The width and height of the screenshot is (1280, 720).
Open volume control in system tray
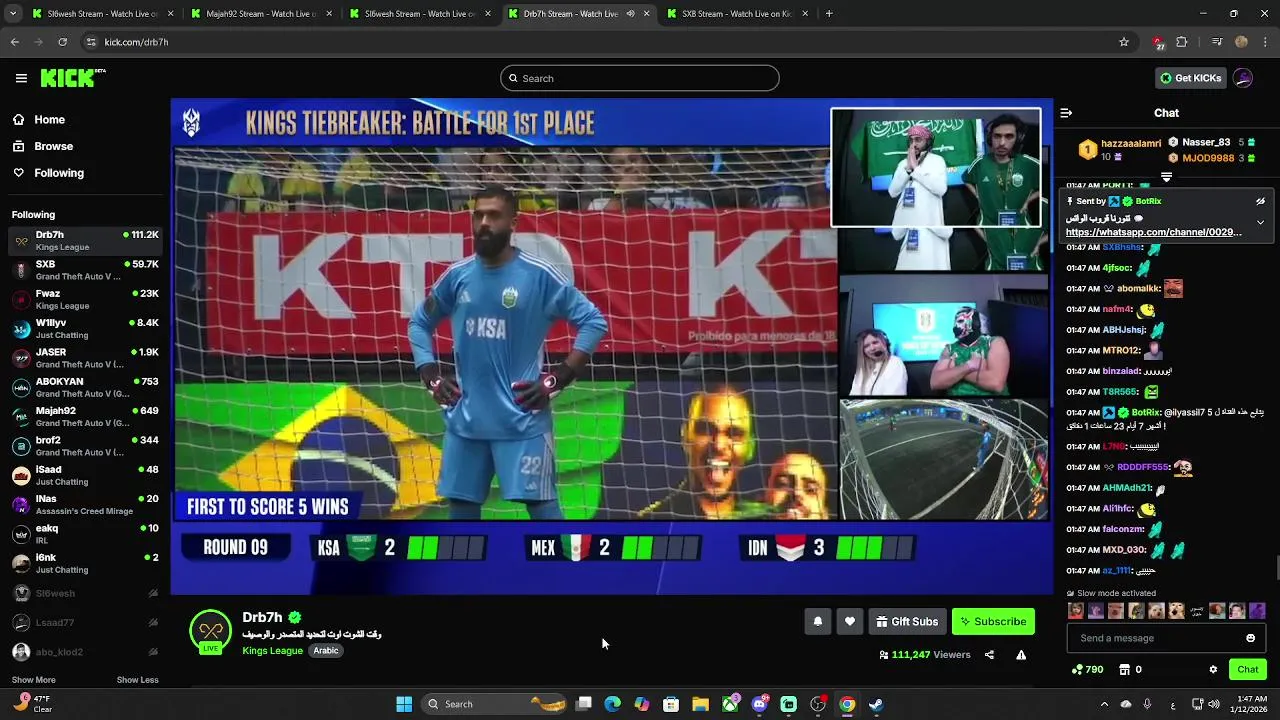(x=1214, y=704)
